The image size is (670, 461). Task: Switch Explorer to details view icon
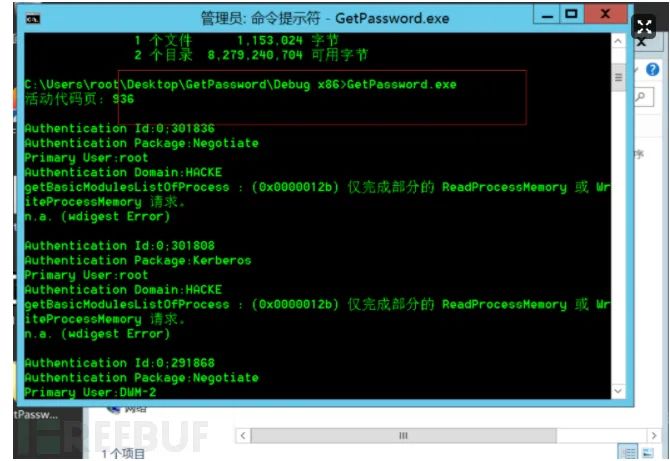coord(629,452)
